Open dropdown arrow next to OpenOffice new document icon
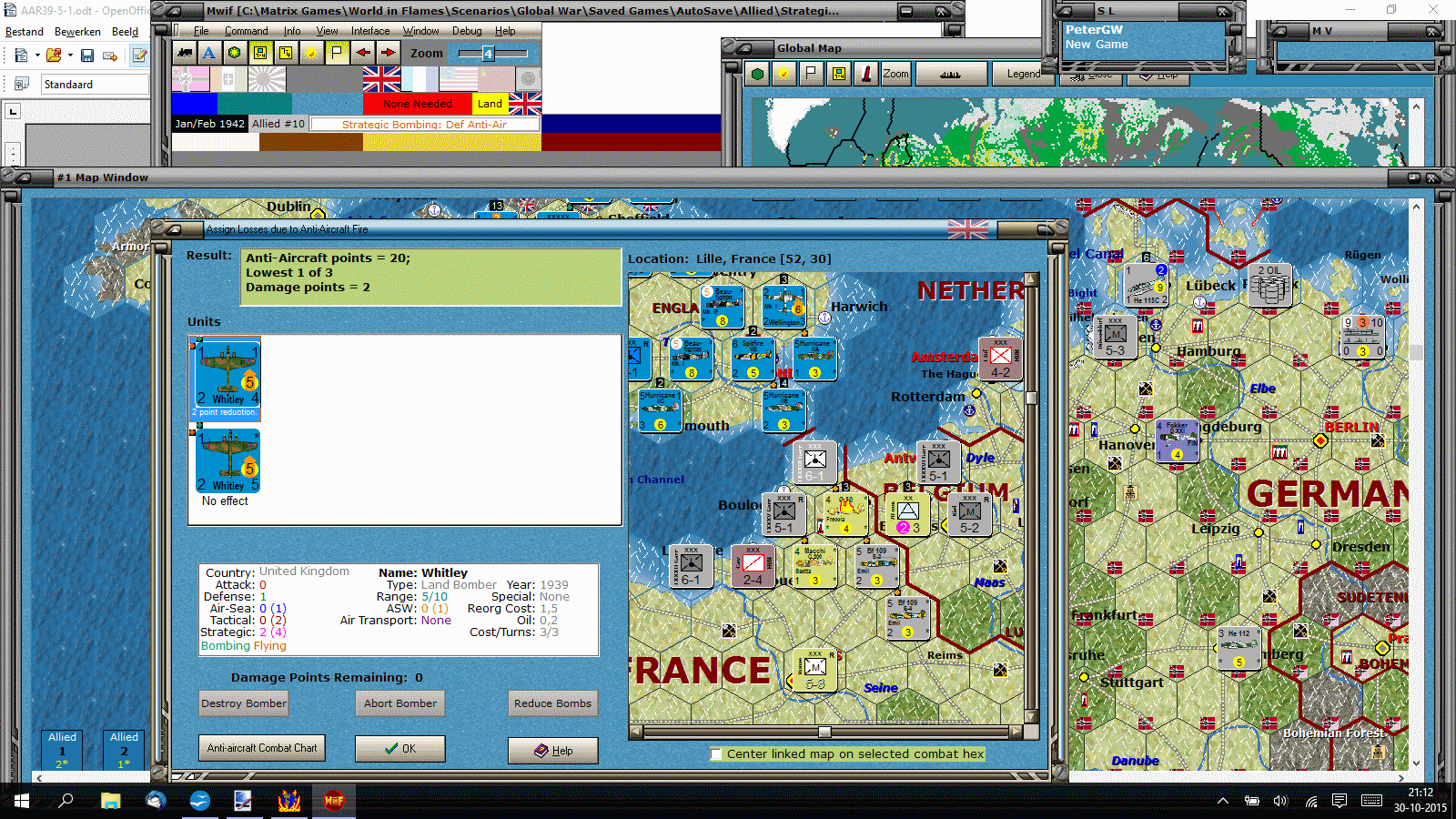1456x819 pixels. [37, 56]
